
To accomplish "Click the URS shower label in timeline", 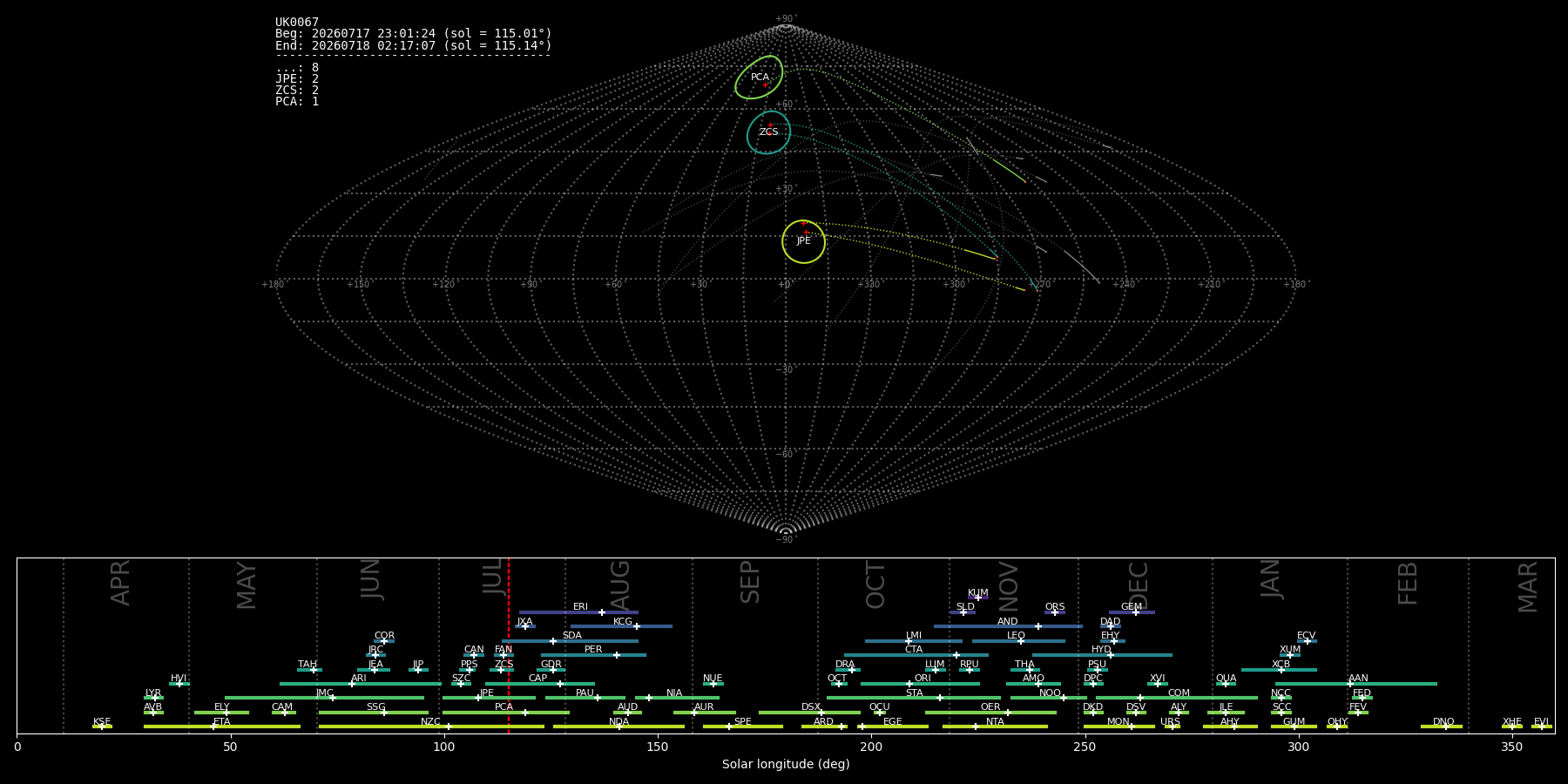I will click(x=1170, y=722).
